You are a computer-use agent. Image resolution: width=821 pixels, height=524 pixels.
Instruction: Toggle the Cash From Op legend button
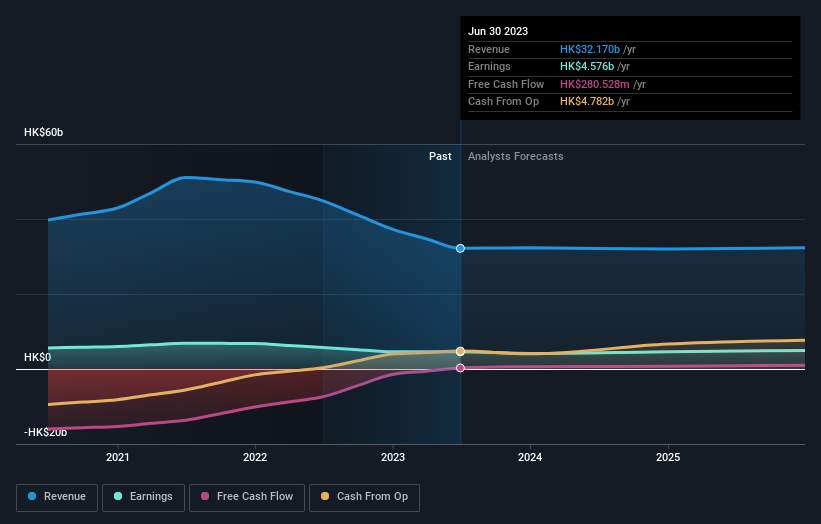pyautogui.click(x=364, y=497)
